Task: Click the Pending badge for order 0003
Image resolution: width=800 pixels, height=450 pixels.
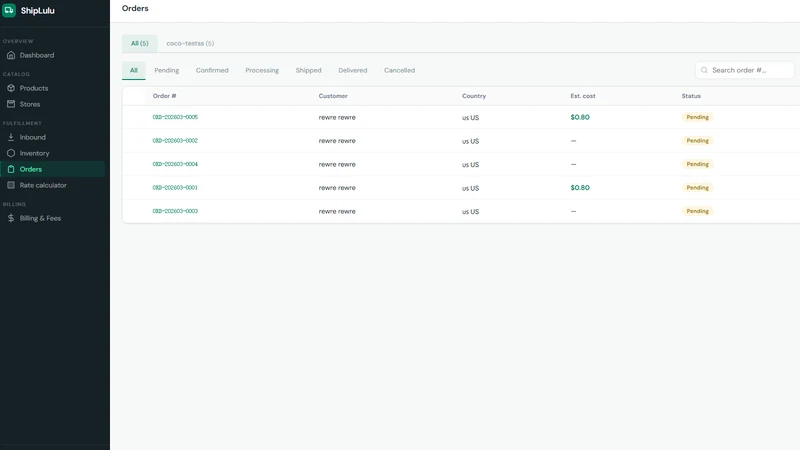Action: tap(697, 211)
